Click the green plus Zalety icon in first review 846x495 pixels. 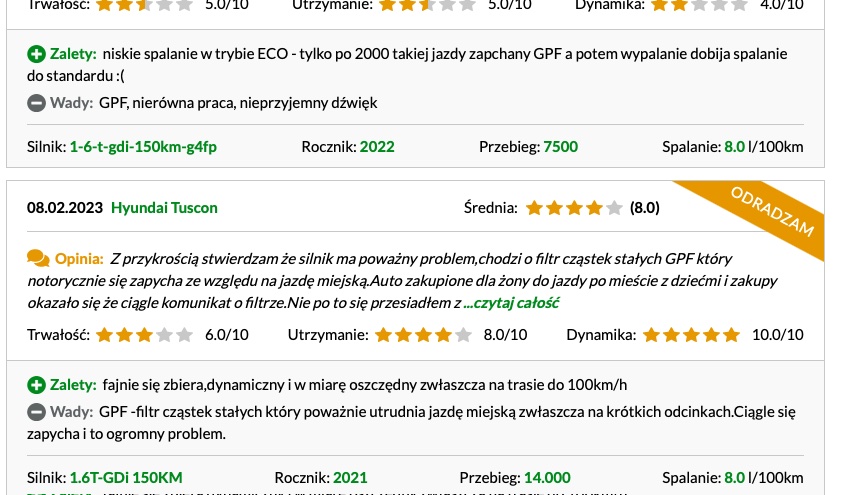click(x=36, y=54)
